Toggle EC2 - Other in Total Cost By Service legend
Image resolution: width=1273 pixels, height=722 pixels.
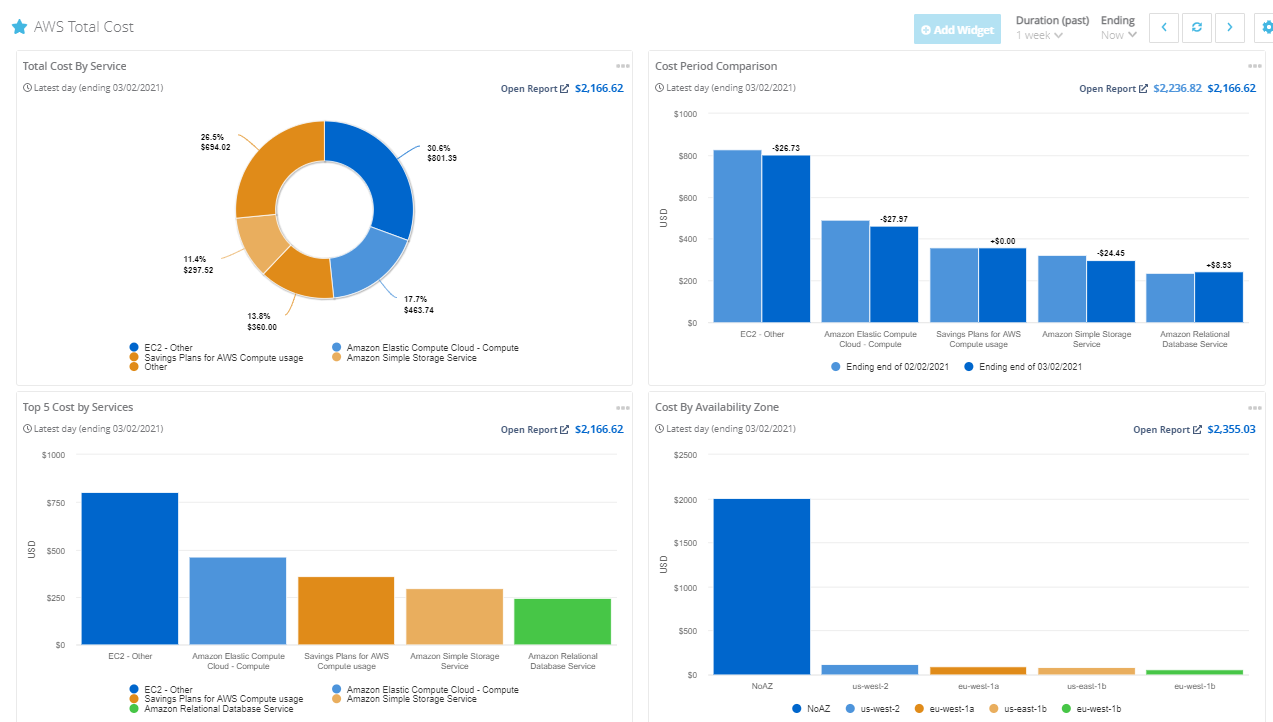[x=161, y=348]
